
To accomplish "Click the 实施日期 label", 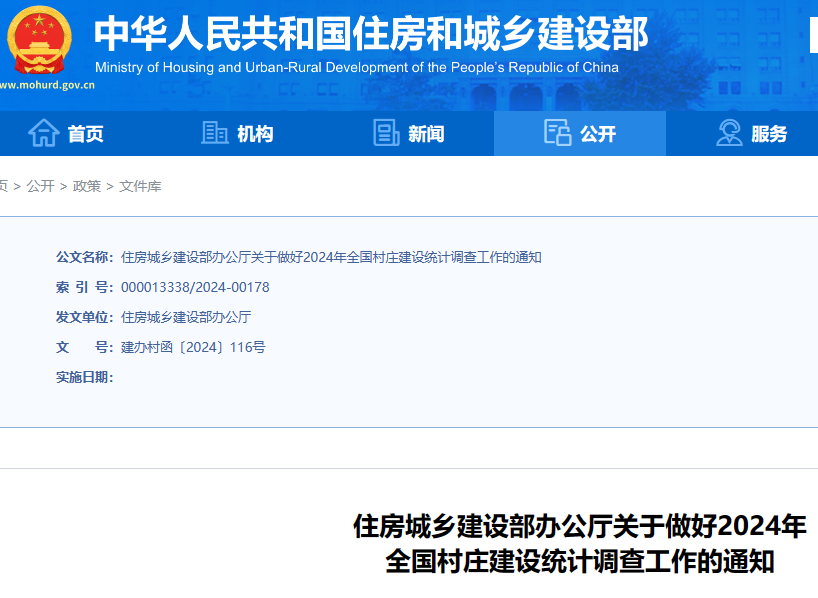I will pyautogui.click(x=85, y=377).
